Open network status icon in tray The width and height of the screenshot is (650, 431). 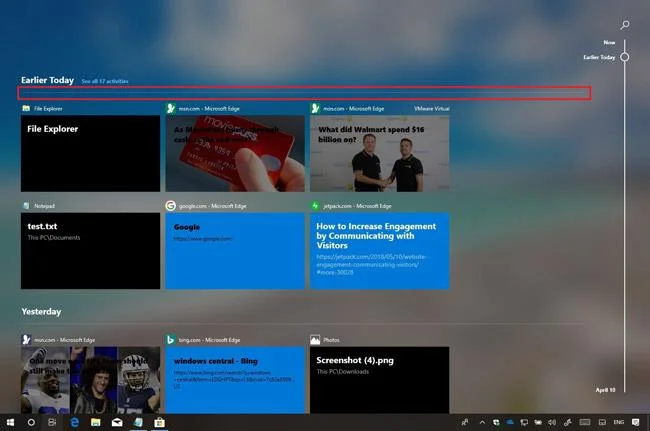[524, 422]
